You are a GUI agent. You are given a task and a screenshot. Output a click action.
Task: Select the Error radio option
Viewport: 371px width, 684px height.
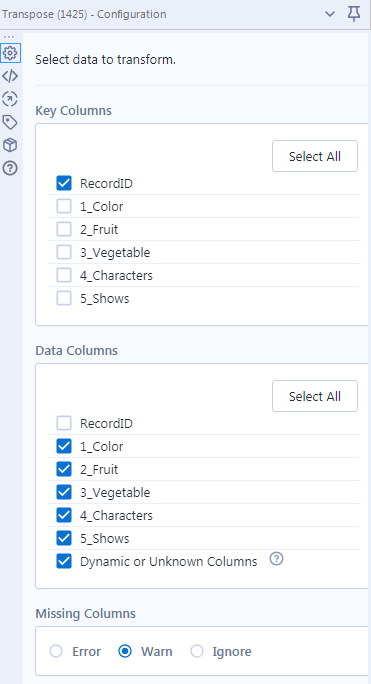(56, 651)
